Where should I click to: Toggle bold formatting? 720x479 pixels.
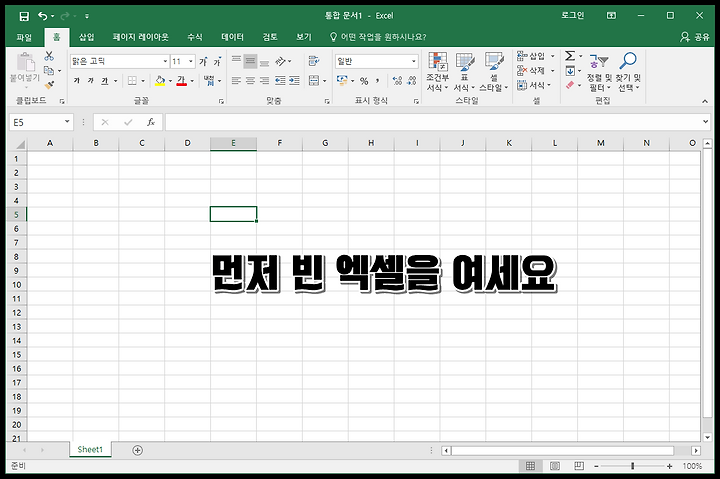click(x=77, y=81)
